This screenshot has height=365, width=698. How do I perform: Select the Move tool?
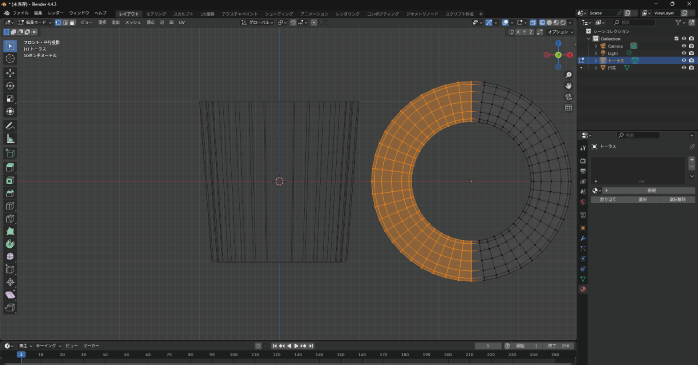click(10, 73)
